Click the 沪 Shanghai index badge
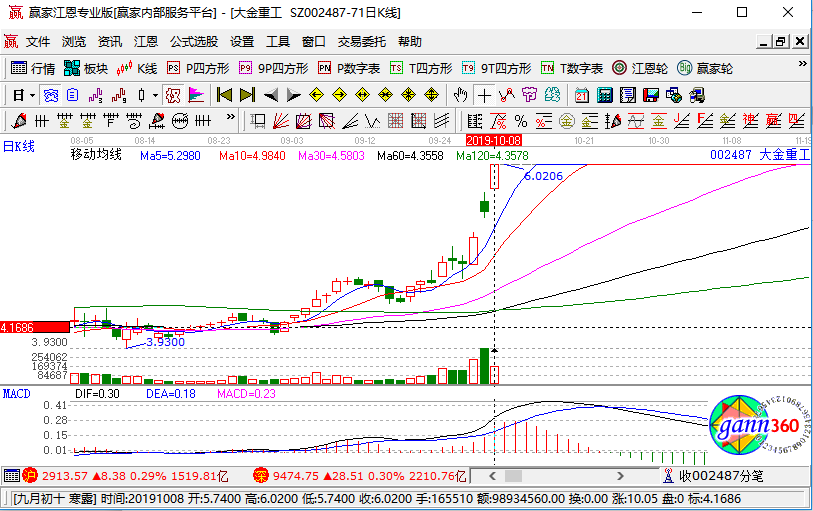 click(30, 475)
